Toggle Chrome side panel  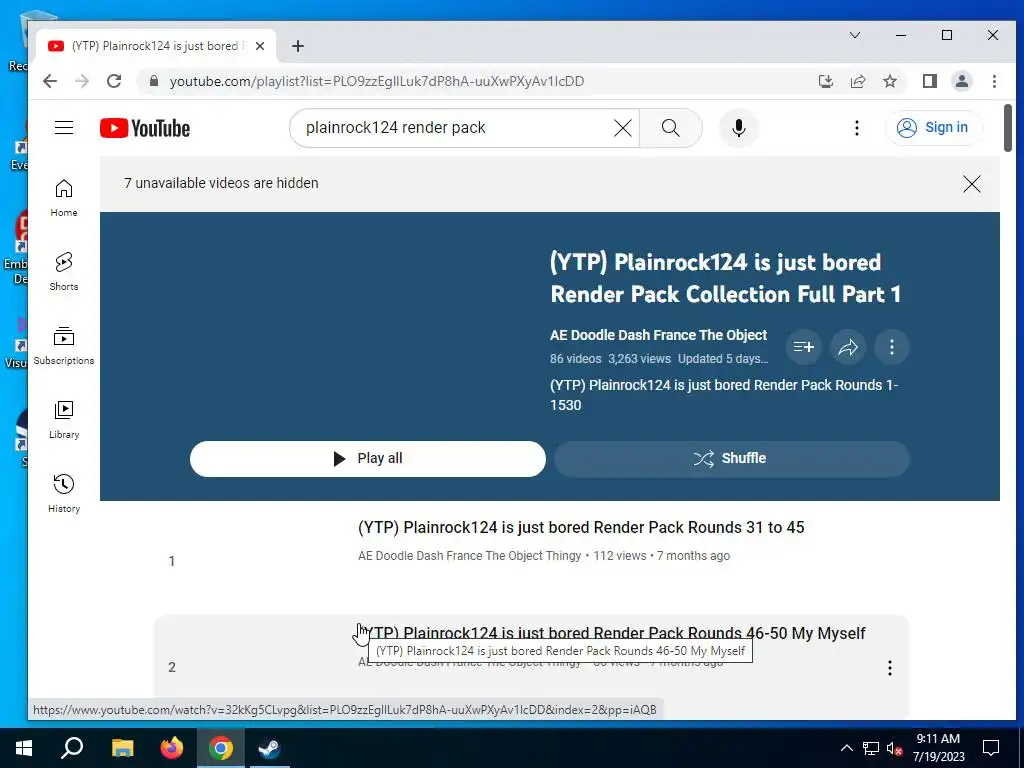click(x=929, y=81)
